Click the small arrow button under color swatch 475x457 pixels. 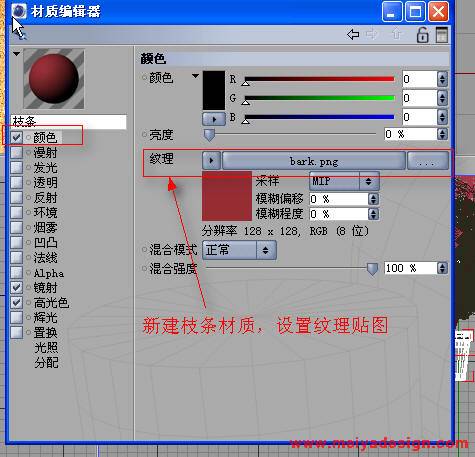pyautogui.click(x=214, y=119)
